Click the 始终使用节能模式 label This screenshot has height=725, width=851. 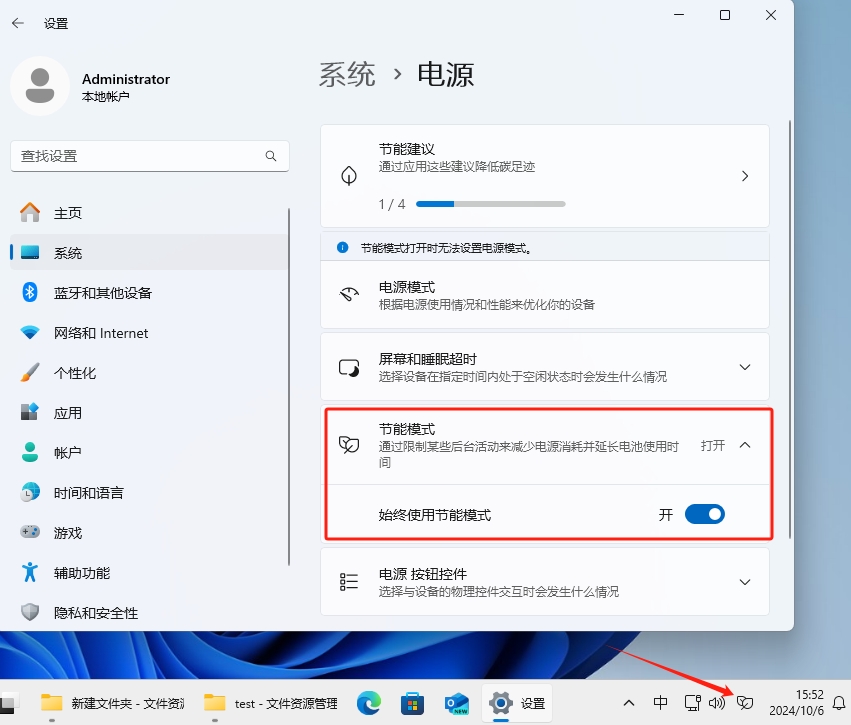pos(435,514)
